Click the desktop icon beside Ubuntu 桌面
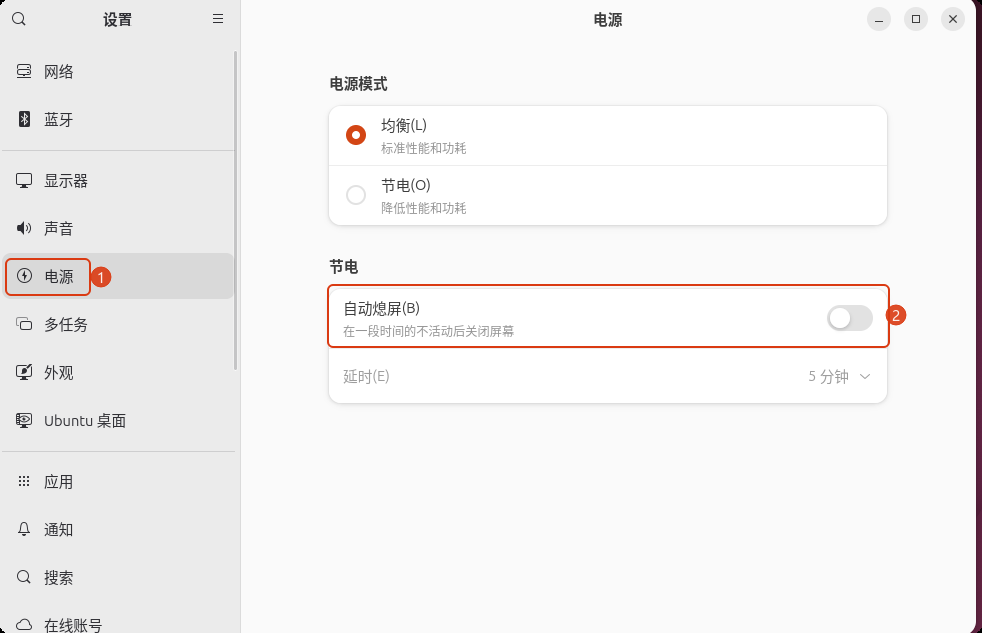 (24, 420)
